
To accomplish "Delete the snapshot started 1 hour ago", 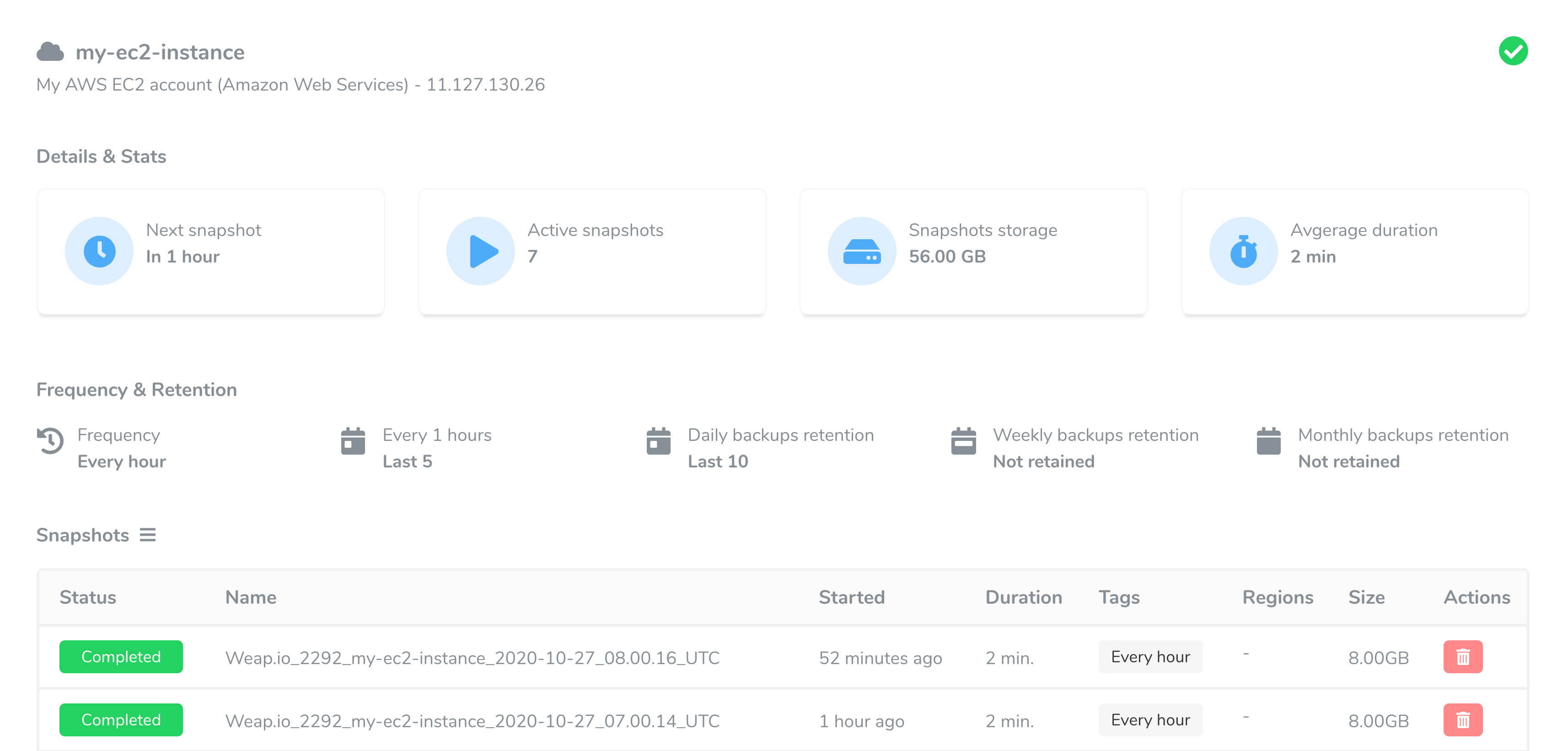I will click(1463, 720).
